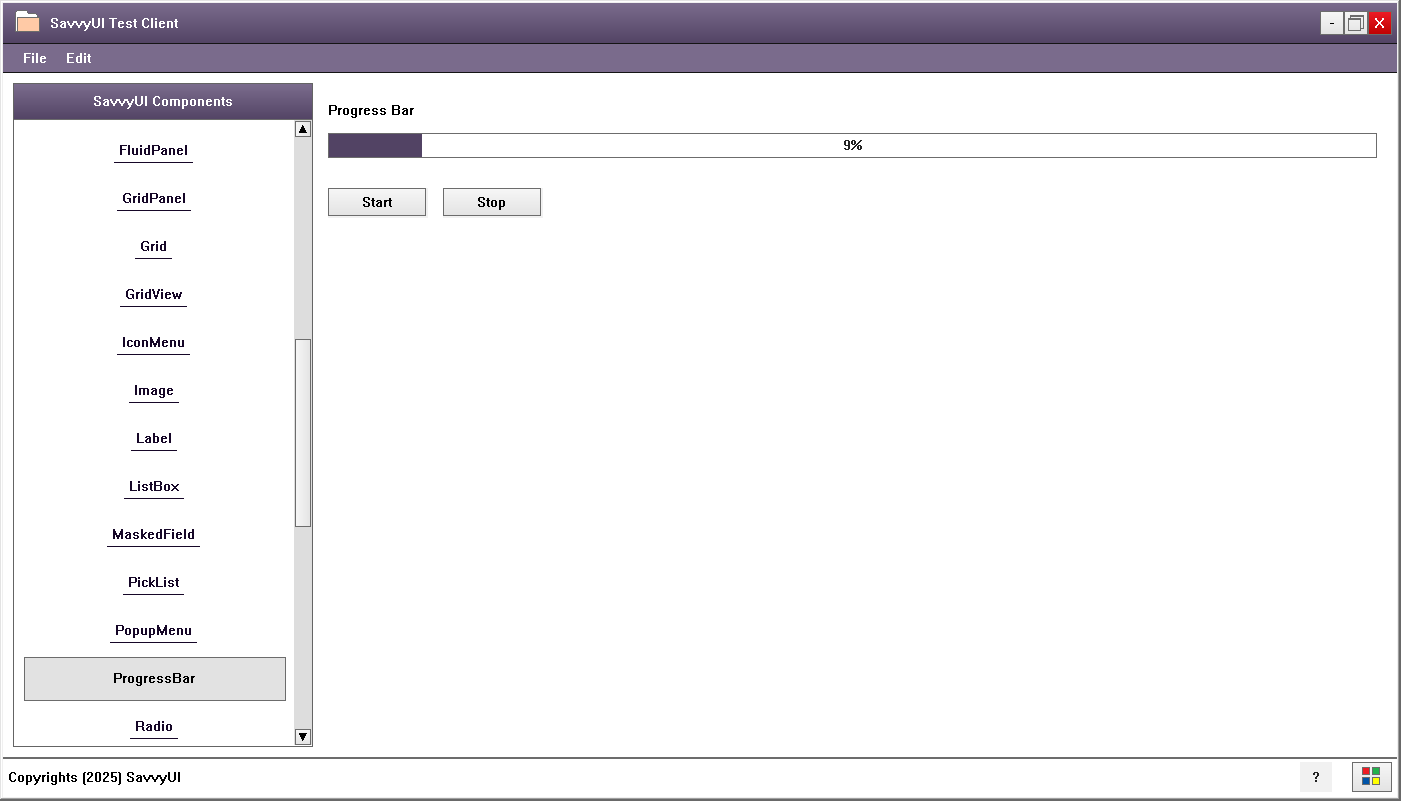Open the IconMenu component page
This screenshot has height=801, width=1401.
tap(153, 342)
